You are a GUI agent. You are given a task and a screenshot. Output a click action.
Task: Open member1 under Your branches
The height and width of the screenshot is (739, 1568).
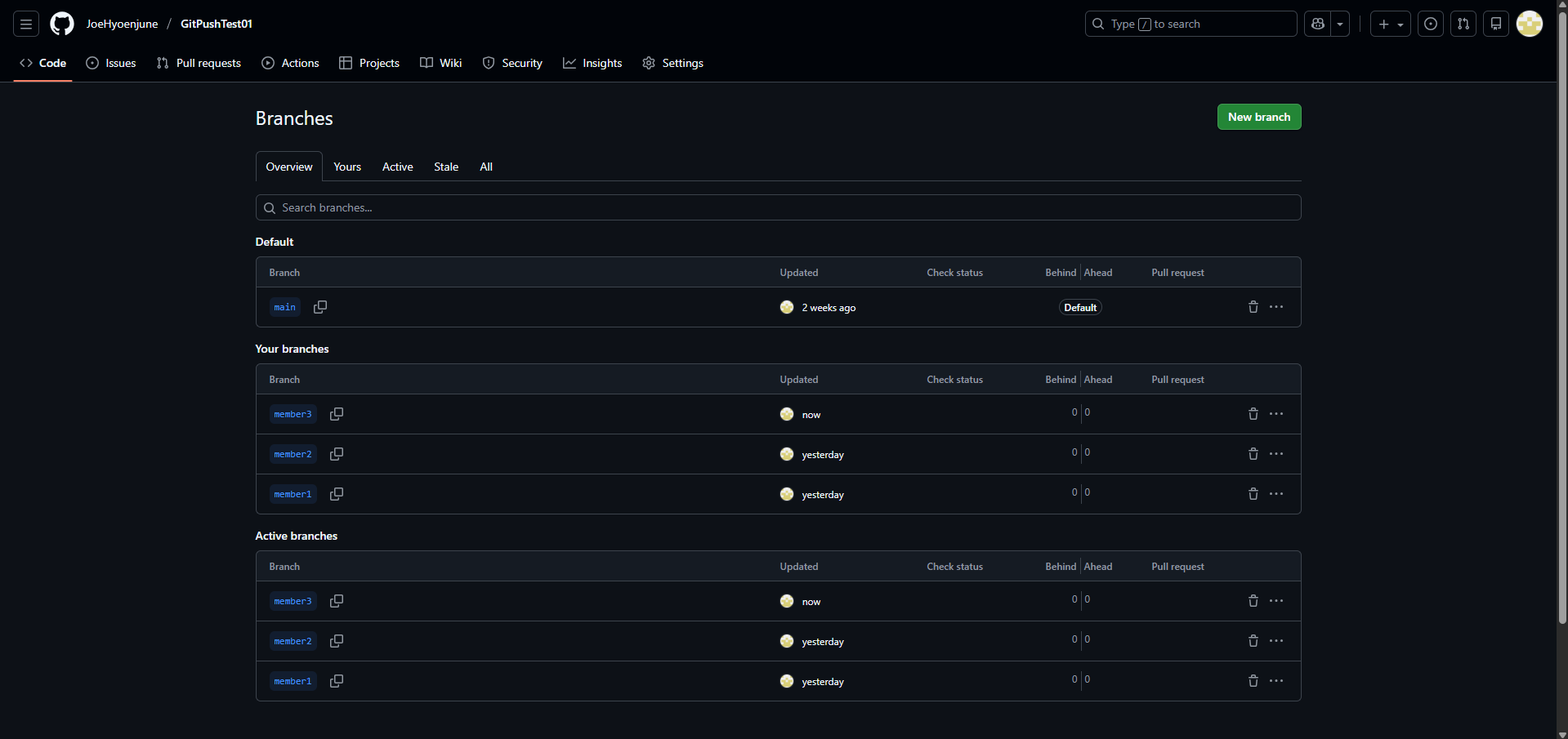[x=293, y=494]
